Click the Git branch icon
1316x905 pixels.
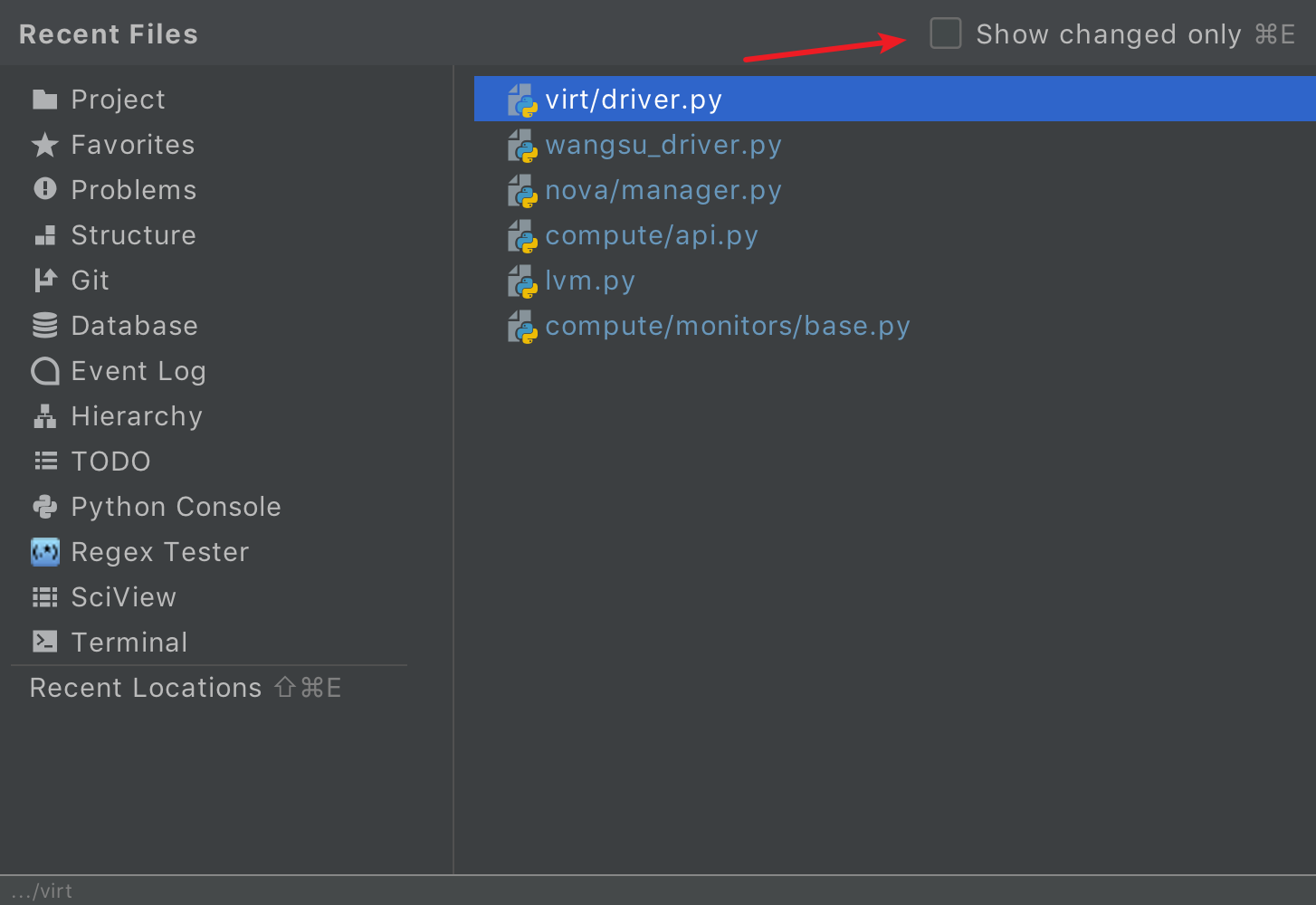point(44,281)
